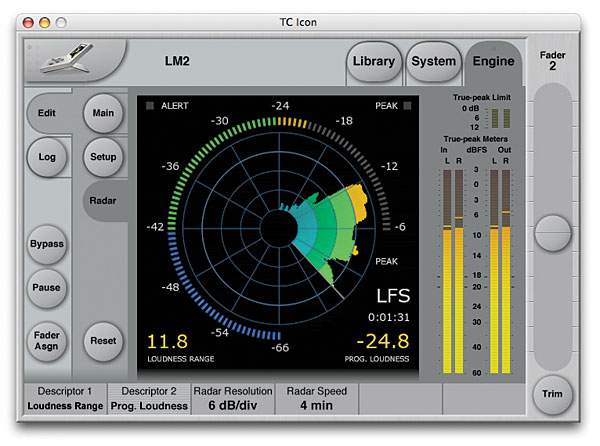Click the 0:01:31 elapsed time readout
Screen dimensions: 600x446
388,317
